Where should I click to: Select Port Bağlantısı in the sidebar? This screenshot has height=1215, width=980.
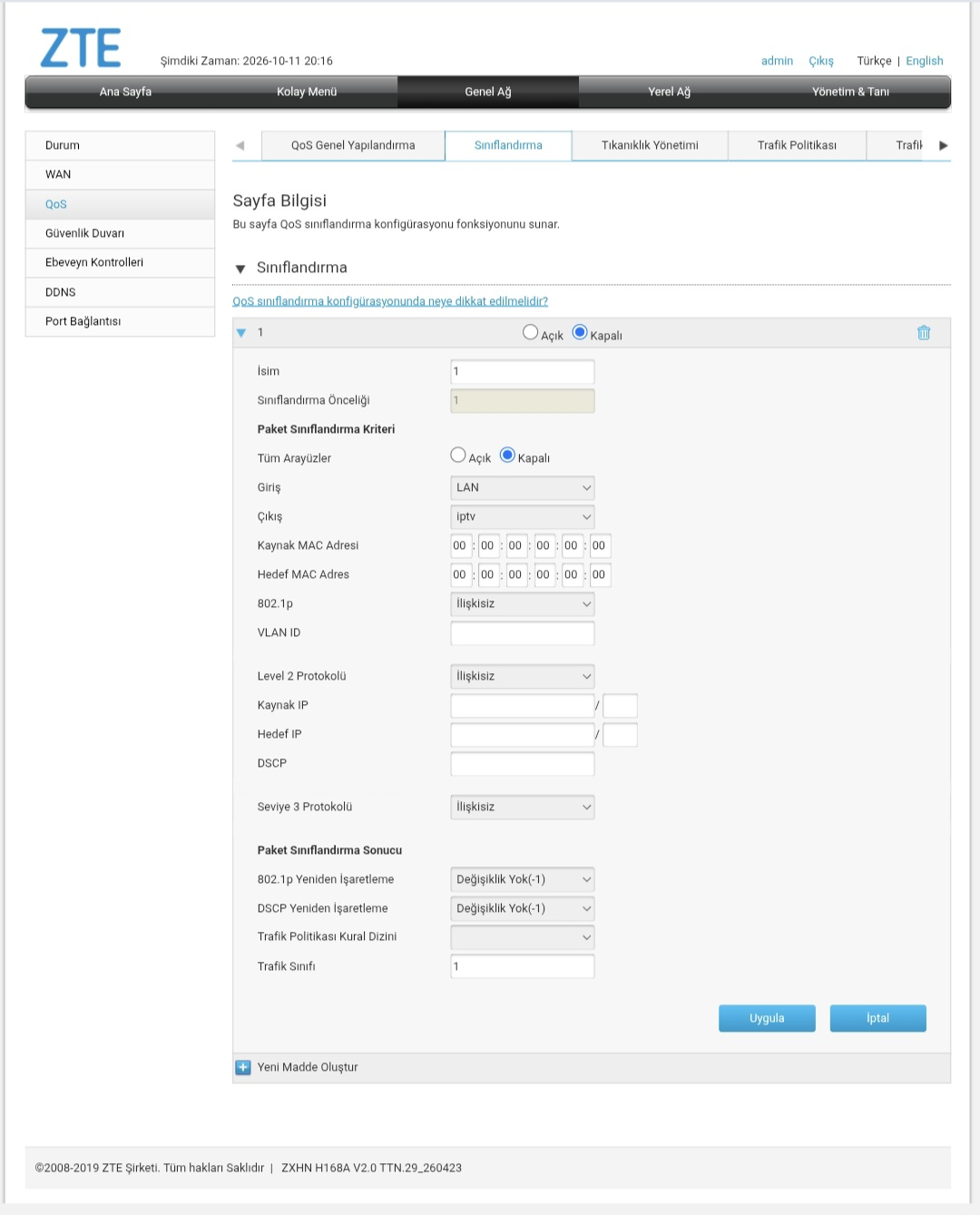(120, 321)
